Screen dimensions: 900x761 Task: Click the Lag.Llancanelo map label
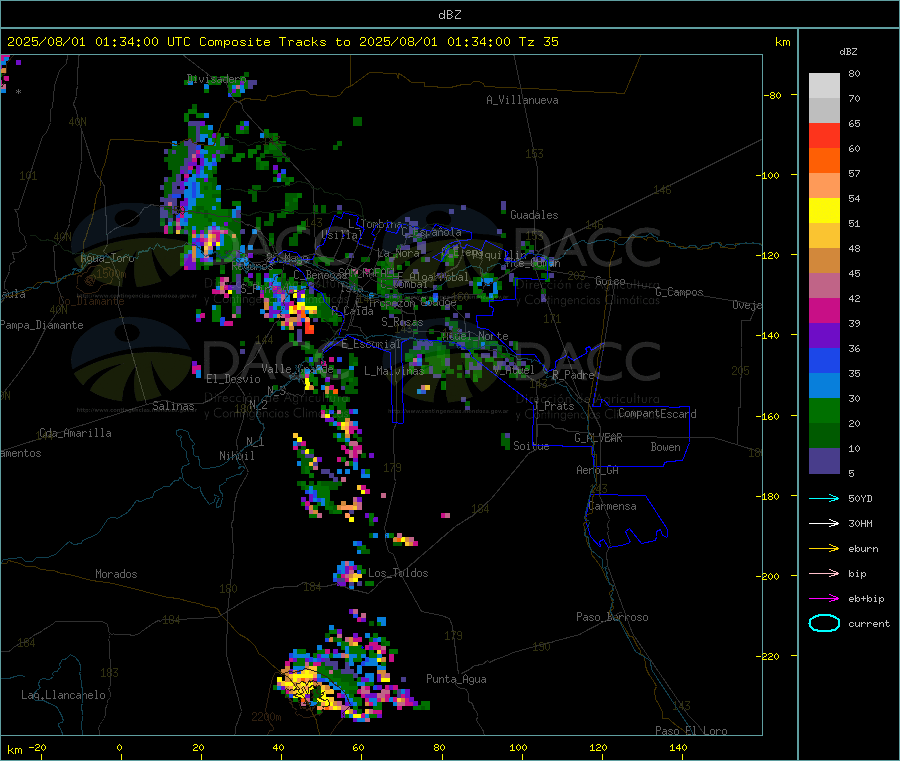63,695
